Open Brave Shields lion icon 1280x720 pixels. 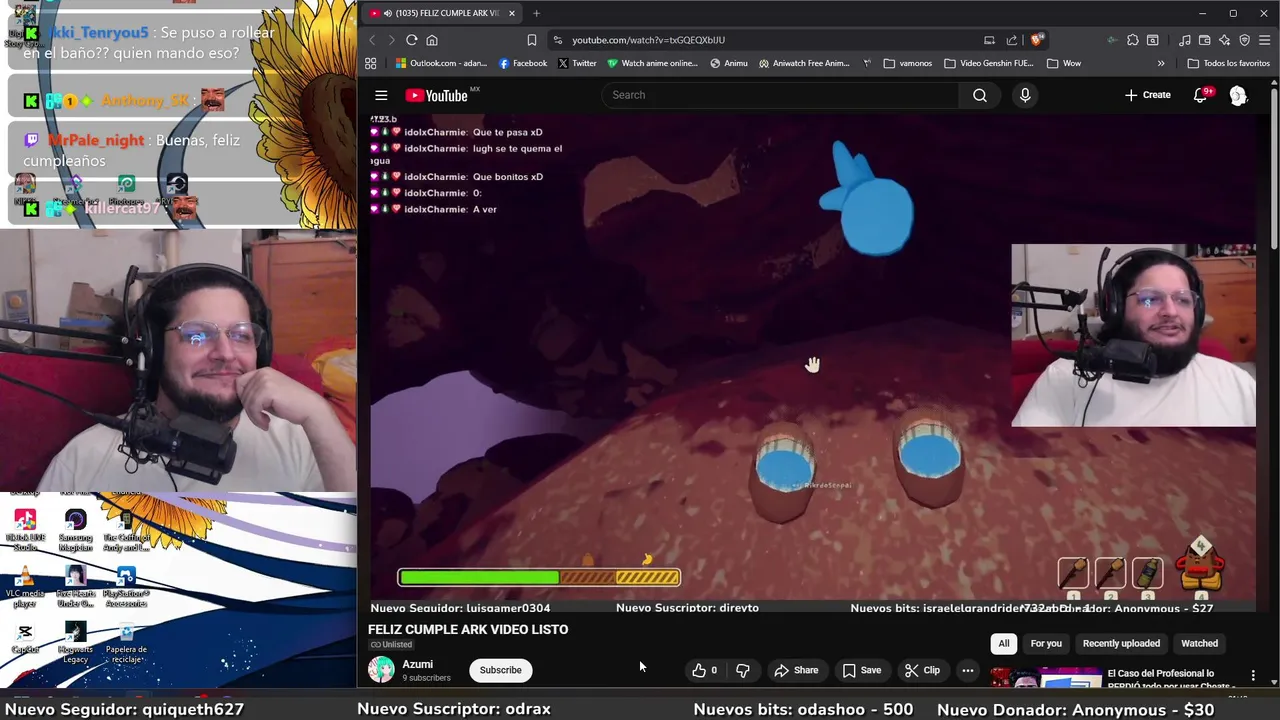(x=1037, y=40)
